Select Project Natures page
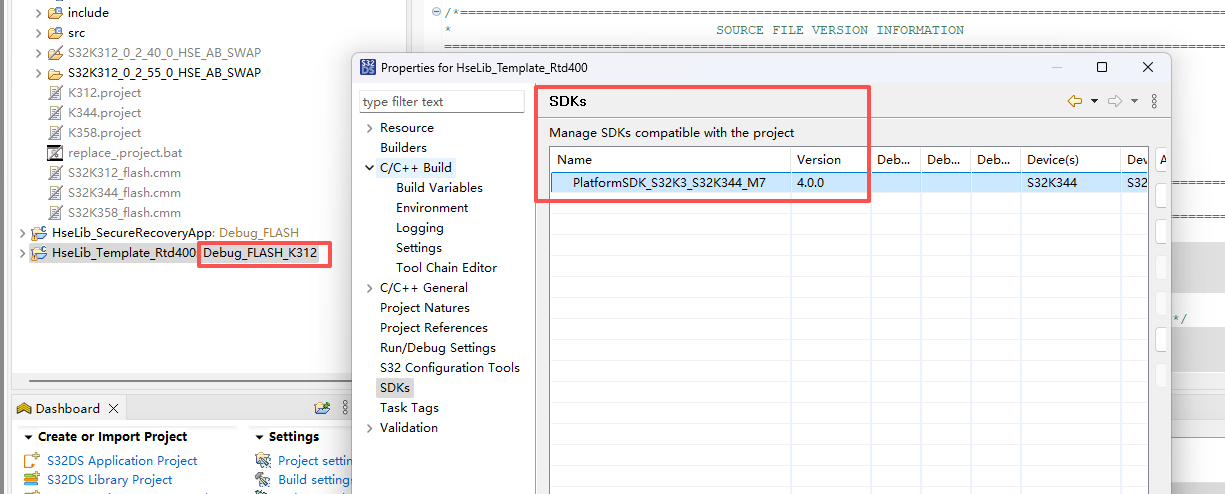The width and height of the screenshot is (1225, 494). (x=425, y=308)
